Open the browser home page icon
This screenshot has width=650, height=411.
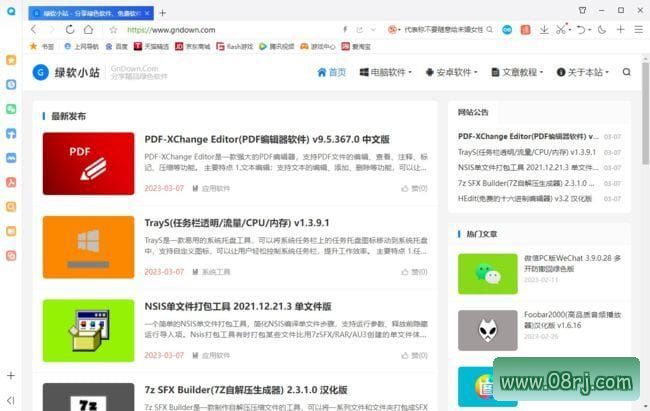coord(88,29)
